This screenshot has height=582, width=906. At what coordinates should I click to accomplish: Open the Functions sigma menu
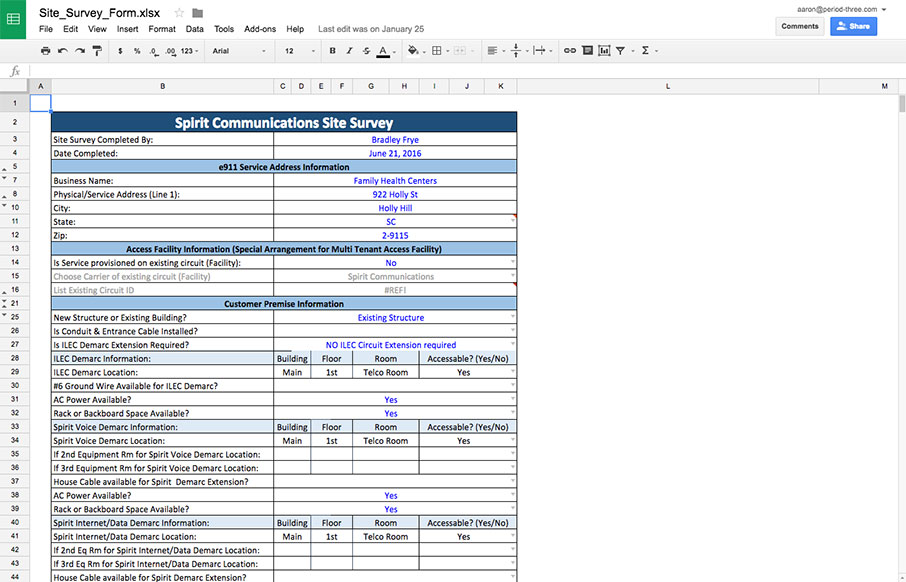click(x=649, y=51)
